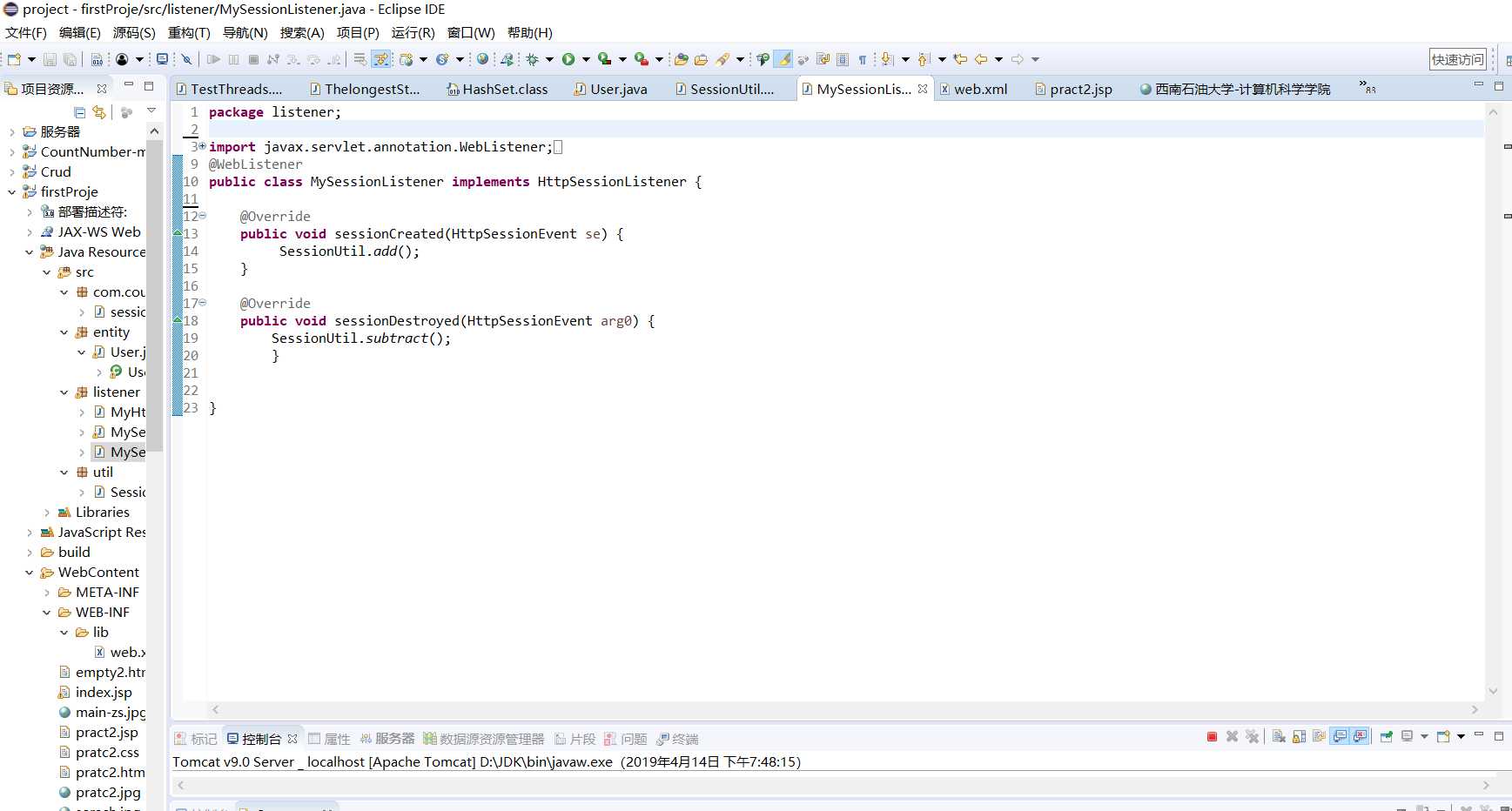Switch to the User.java editor tab
This screenshot has width=1512, height=811.
(x=610, y=89)
